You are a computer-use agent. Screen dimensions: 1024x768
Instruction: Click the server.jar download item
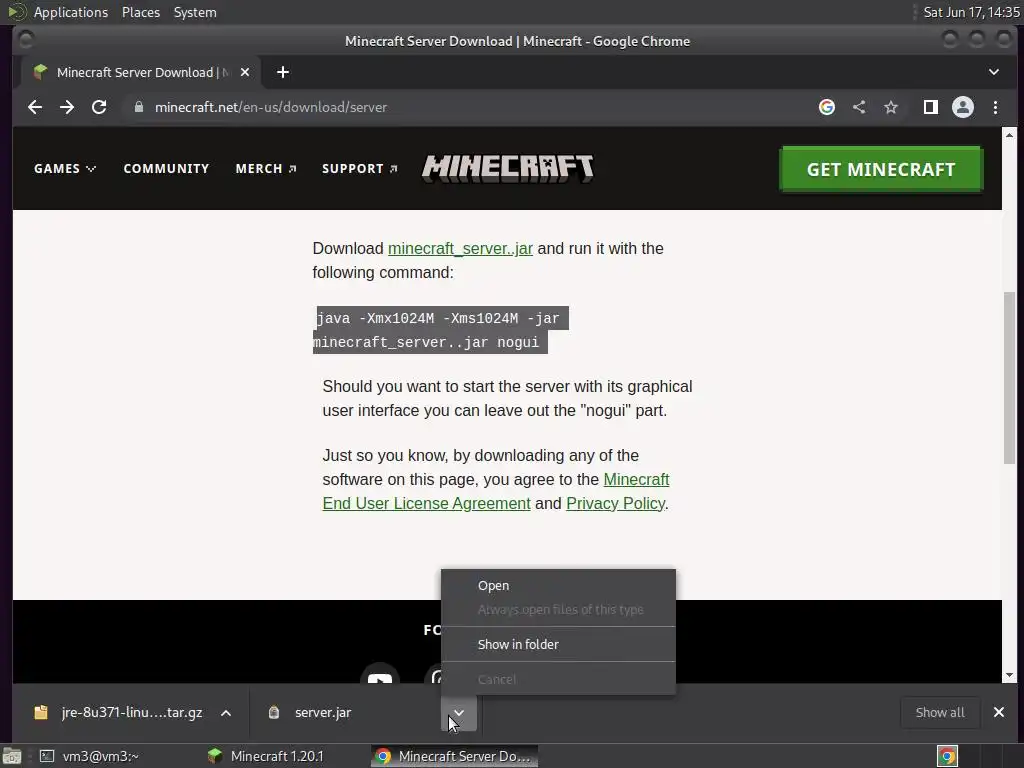tap(323, 712)
